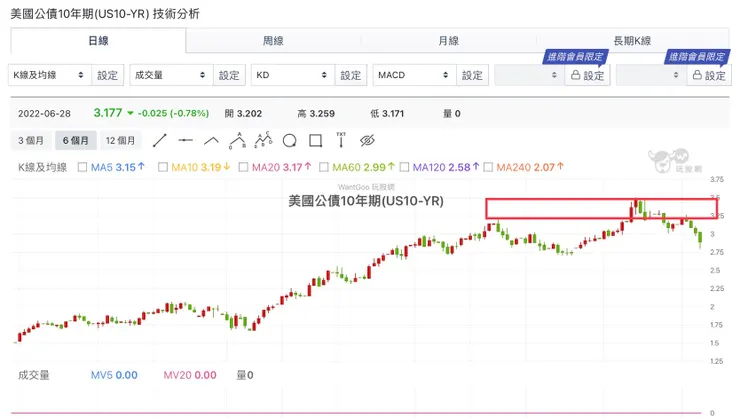Enable the MA10 moving average checkbox
The height and width of the screenshot is (418, 740).
(163, 167)
